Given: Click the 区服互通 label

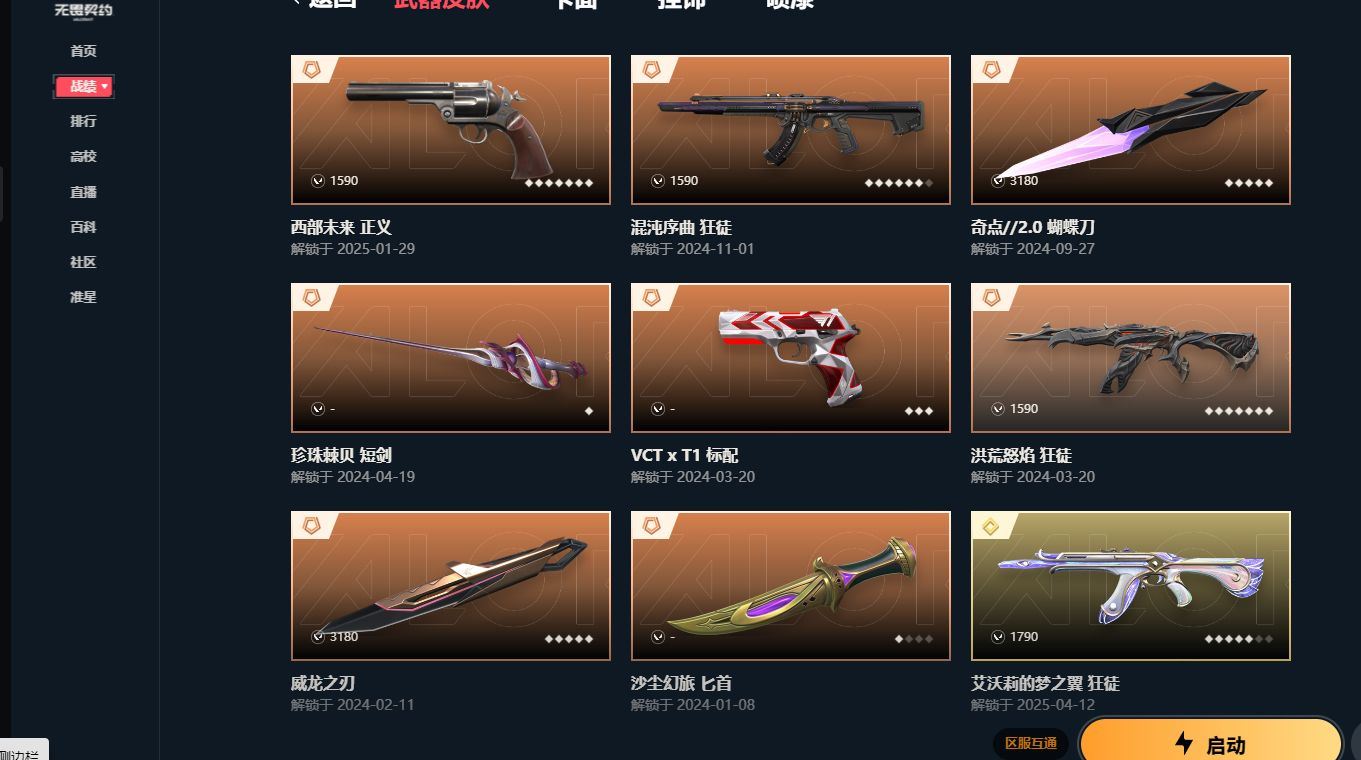Looking at the screenshot, I should point(1031,743).
